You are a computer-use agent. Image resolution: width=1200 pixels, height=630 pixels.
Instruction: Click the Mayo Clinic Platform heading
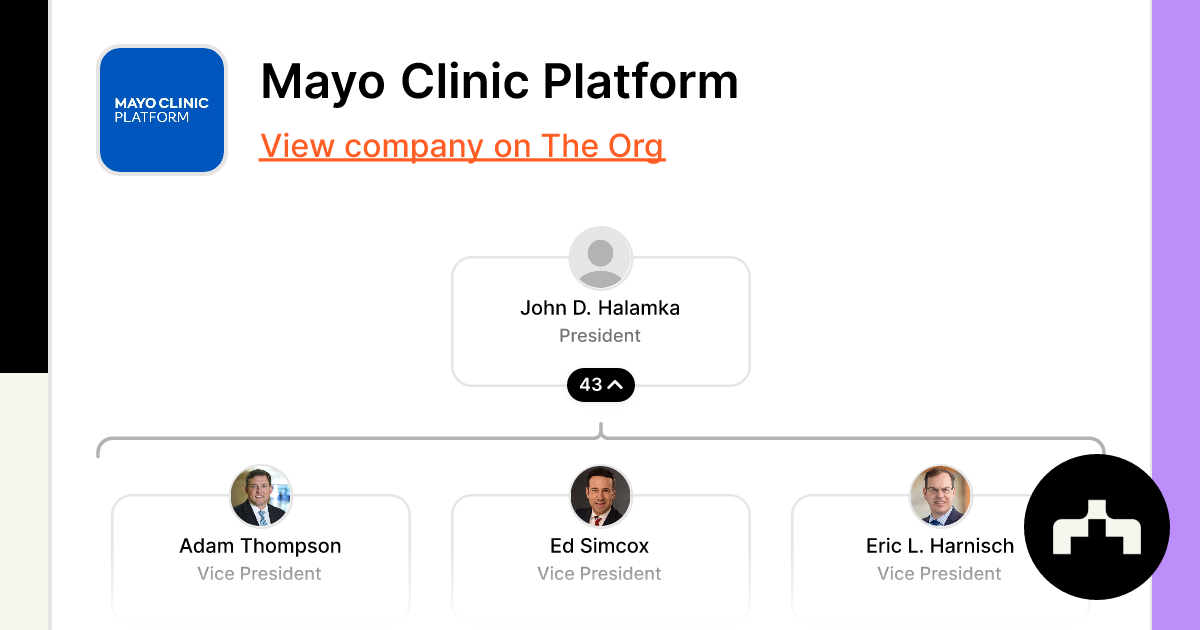pyautogui.click(x=499, y=81)
